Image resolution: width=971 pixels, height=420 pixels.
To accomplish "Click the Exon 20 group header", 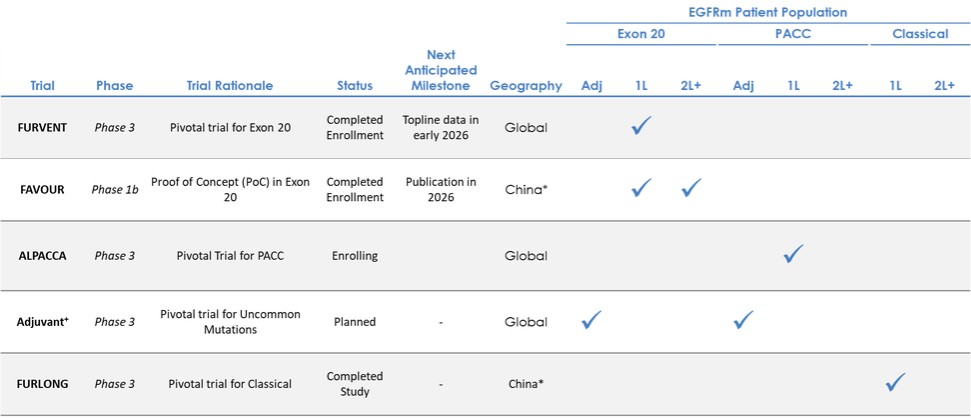I will (x=640, y=34).
